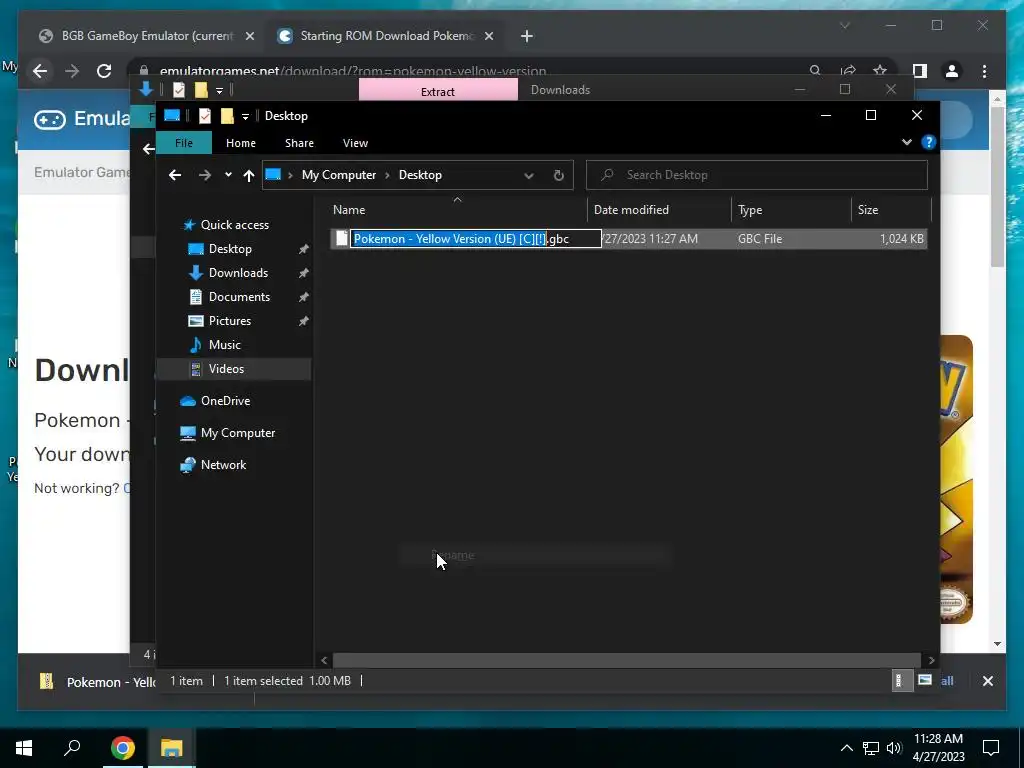This screenshot has width=1024, height=768.
Task: Click My Computer in the address breadcrumb
Action: 339,175
